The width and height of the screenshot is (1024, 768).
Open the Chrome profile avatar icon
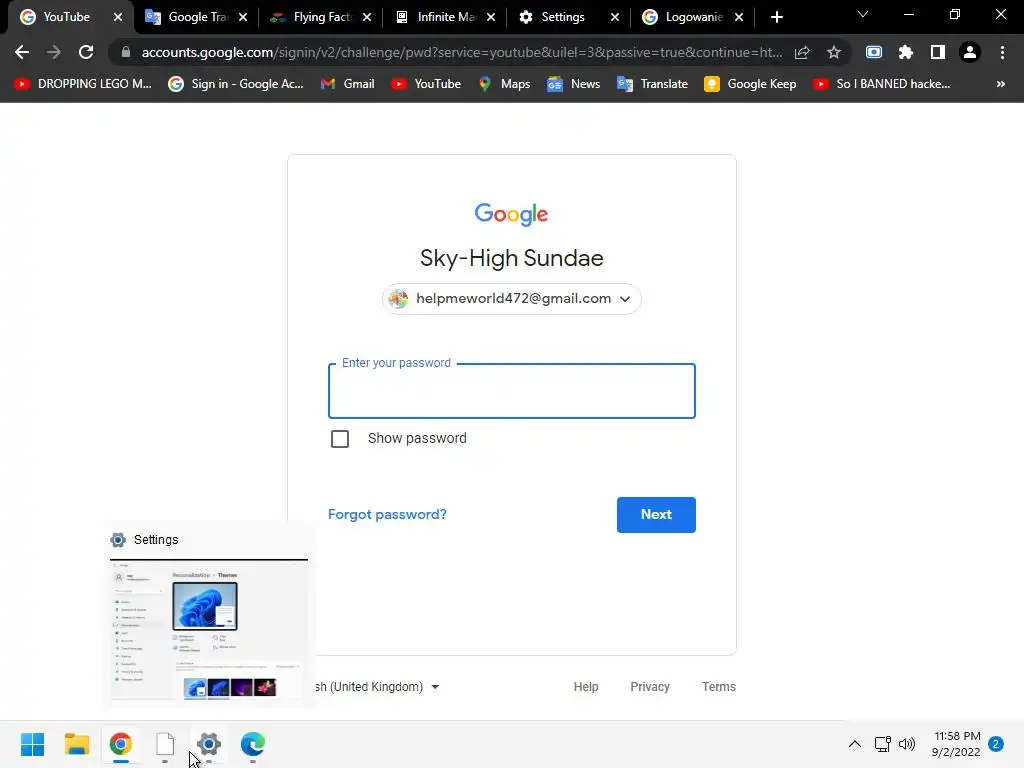click(x=970, y=52)
